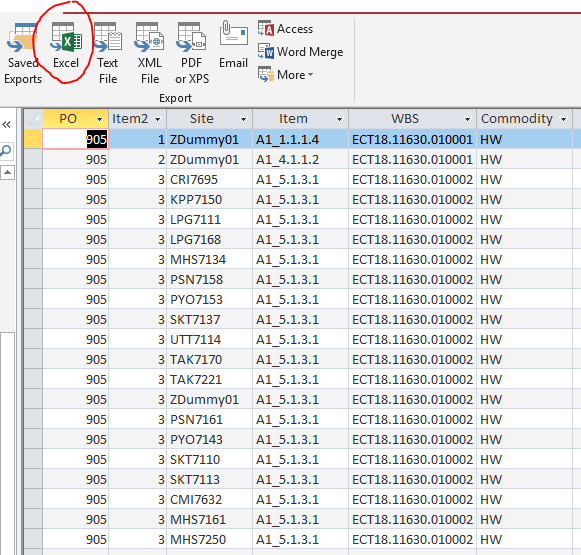Click the CRI7695 site cell
The width and height of the screenshot is (581, 555).
coord(210,180)
